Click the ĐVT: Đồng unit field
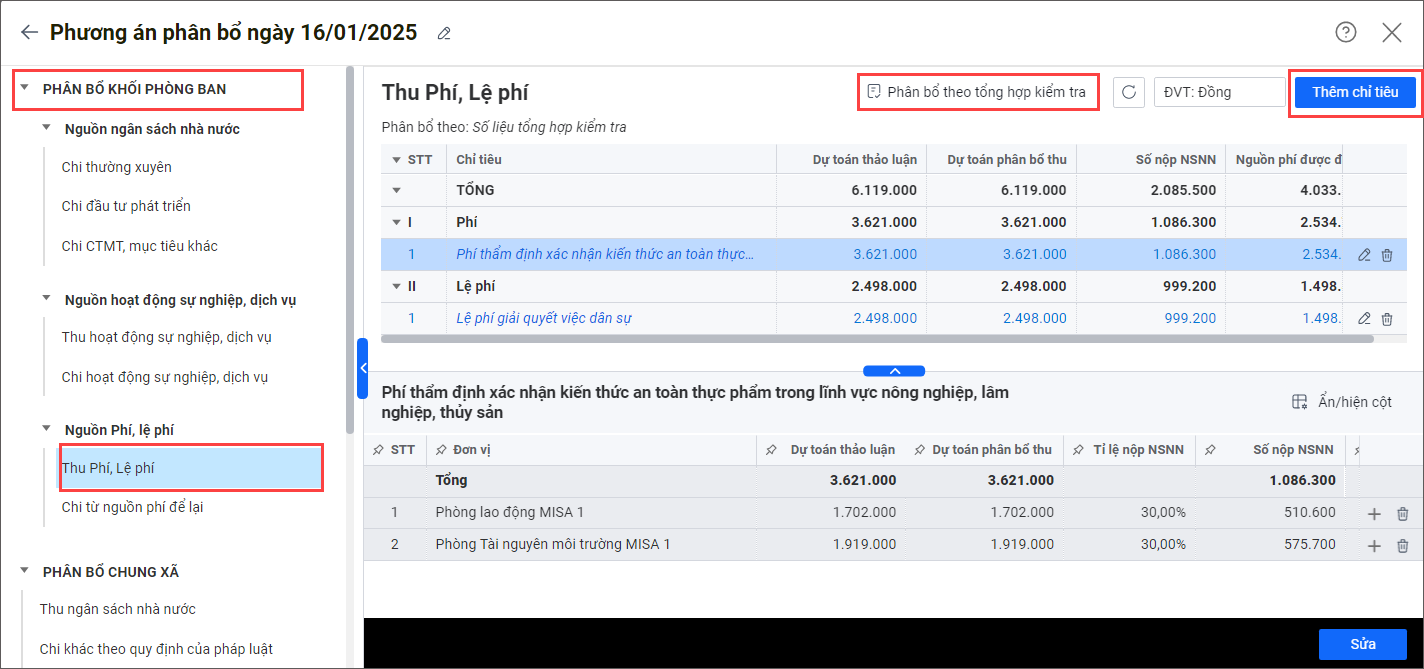The image size is (1424, 669). (x=1218, y=92)
